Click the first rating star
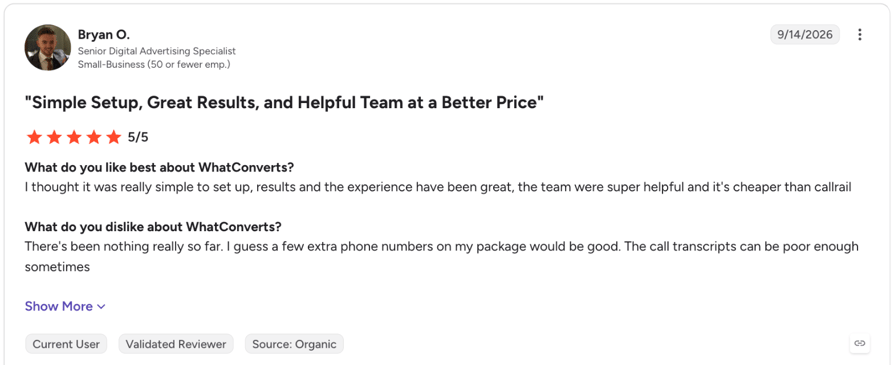This screenshot has width=894, height=365. click(x=34, y=137)
